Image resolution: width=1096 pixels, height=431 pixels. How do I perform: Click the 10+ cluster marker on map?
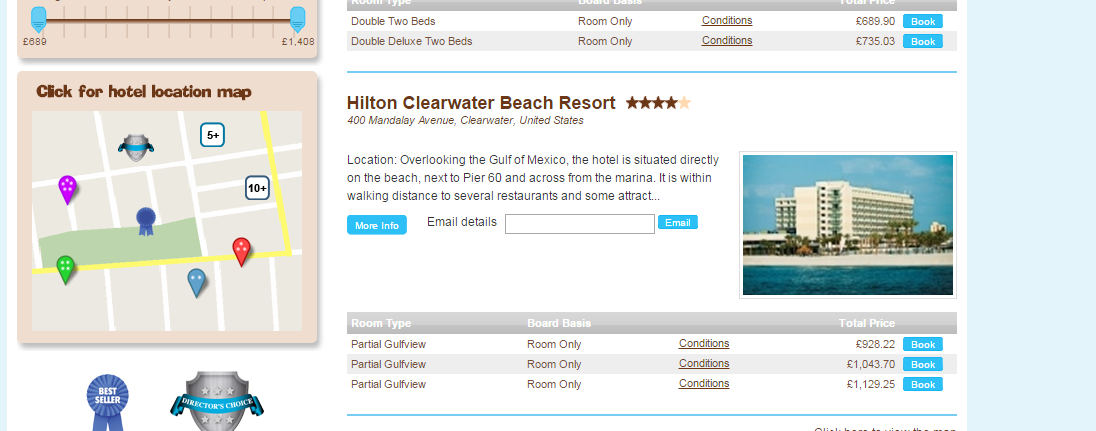[257, 187]
